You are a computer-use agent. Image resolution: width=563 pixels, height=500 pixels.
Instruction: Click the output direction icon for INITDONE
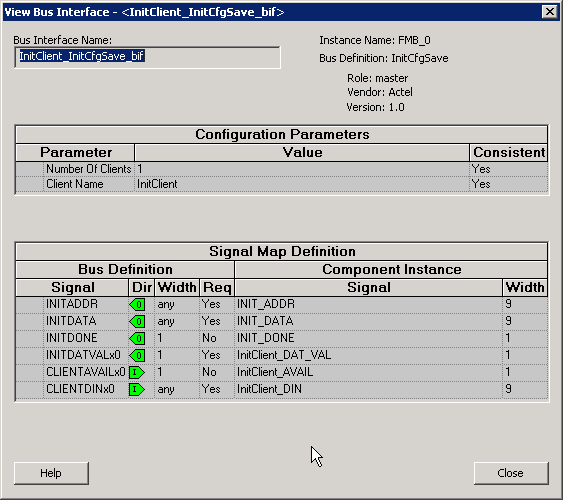(x=137, y=338)
